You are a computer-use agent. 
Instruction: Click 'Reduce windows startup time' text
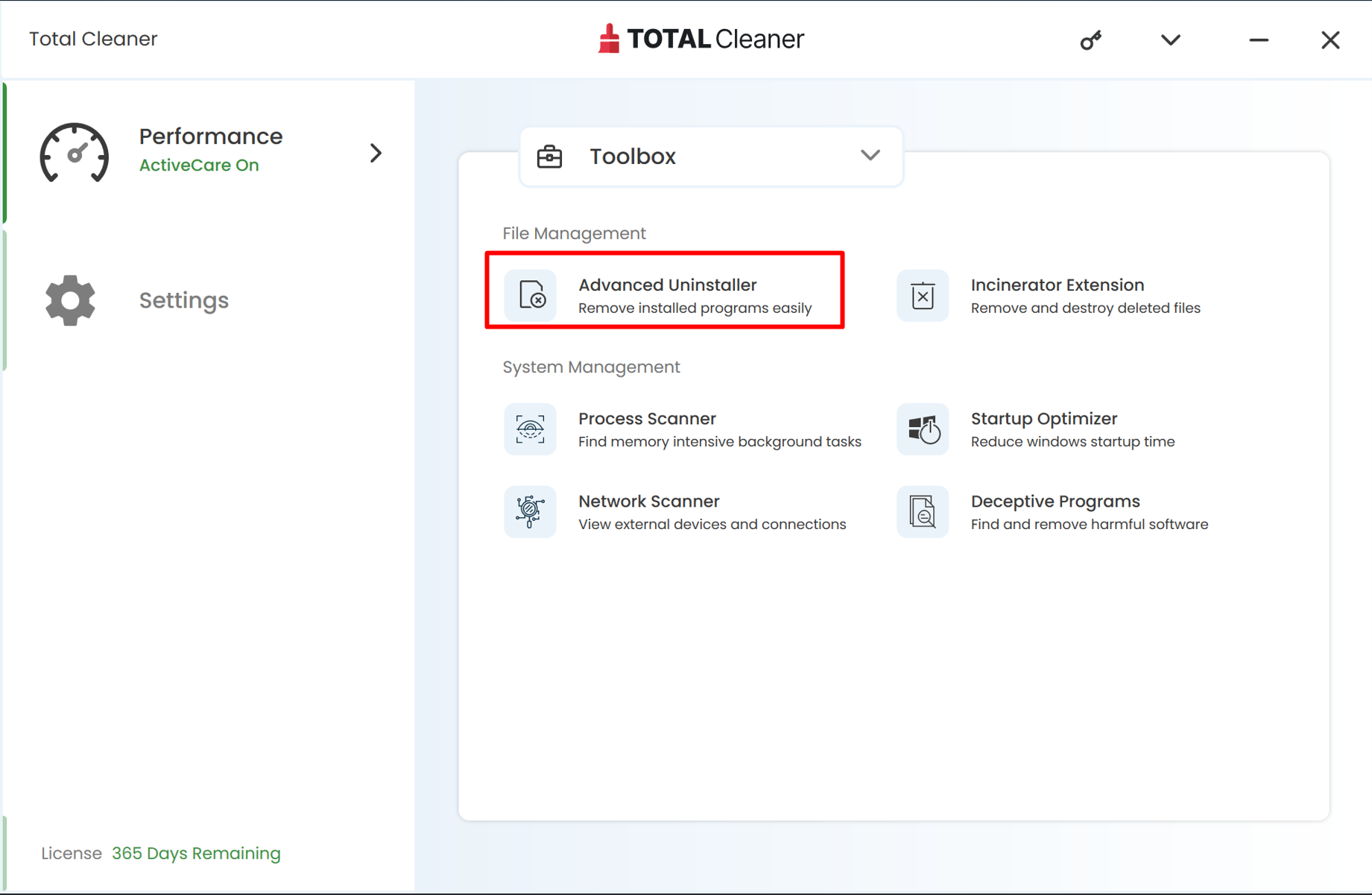(1072, 442)
